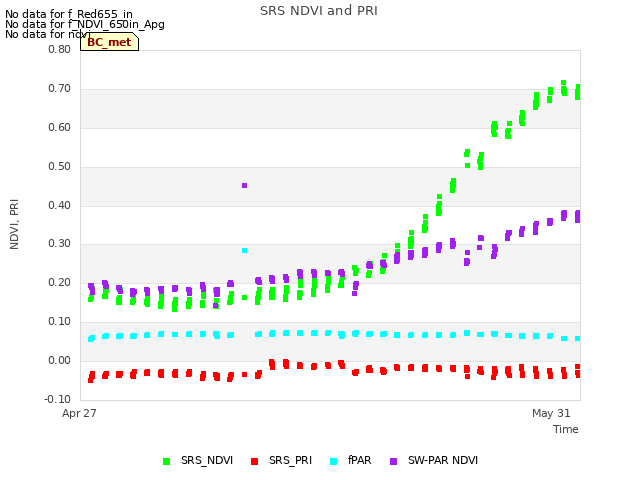Click the isolated cyan outlier point near 0.28
Viewport: 640px width, 480px height.
tap(244, 251)
